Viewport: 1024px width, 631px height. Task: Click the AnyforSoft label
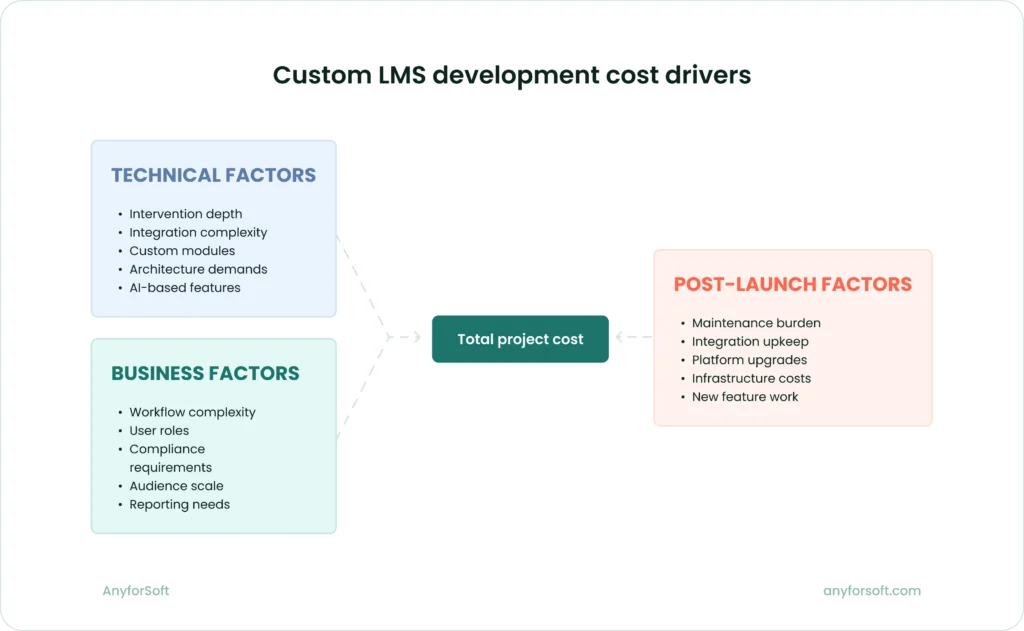click(135, 590)
